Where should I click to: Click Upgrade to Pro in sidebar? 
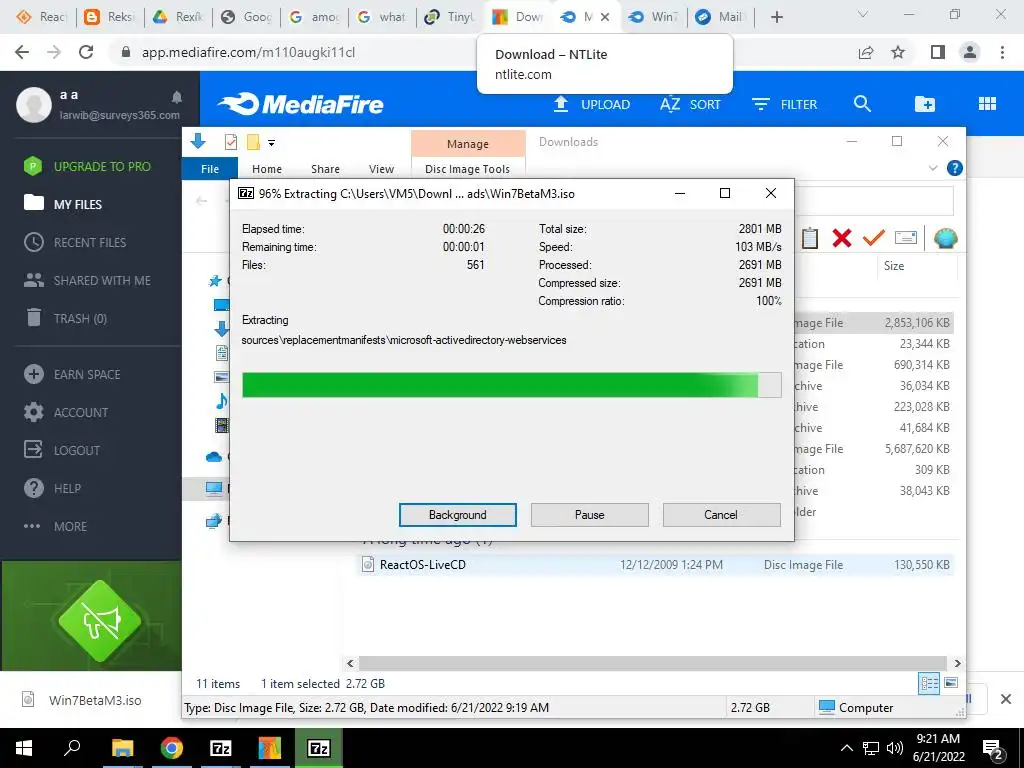[88, 167]
